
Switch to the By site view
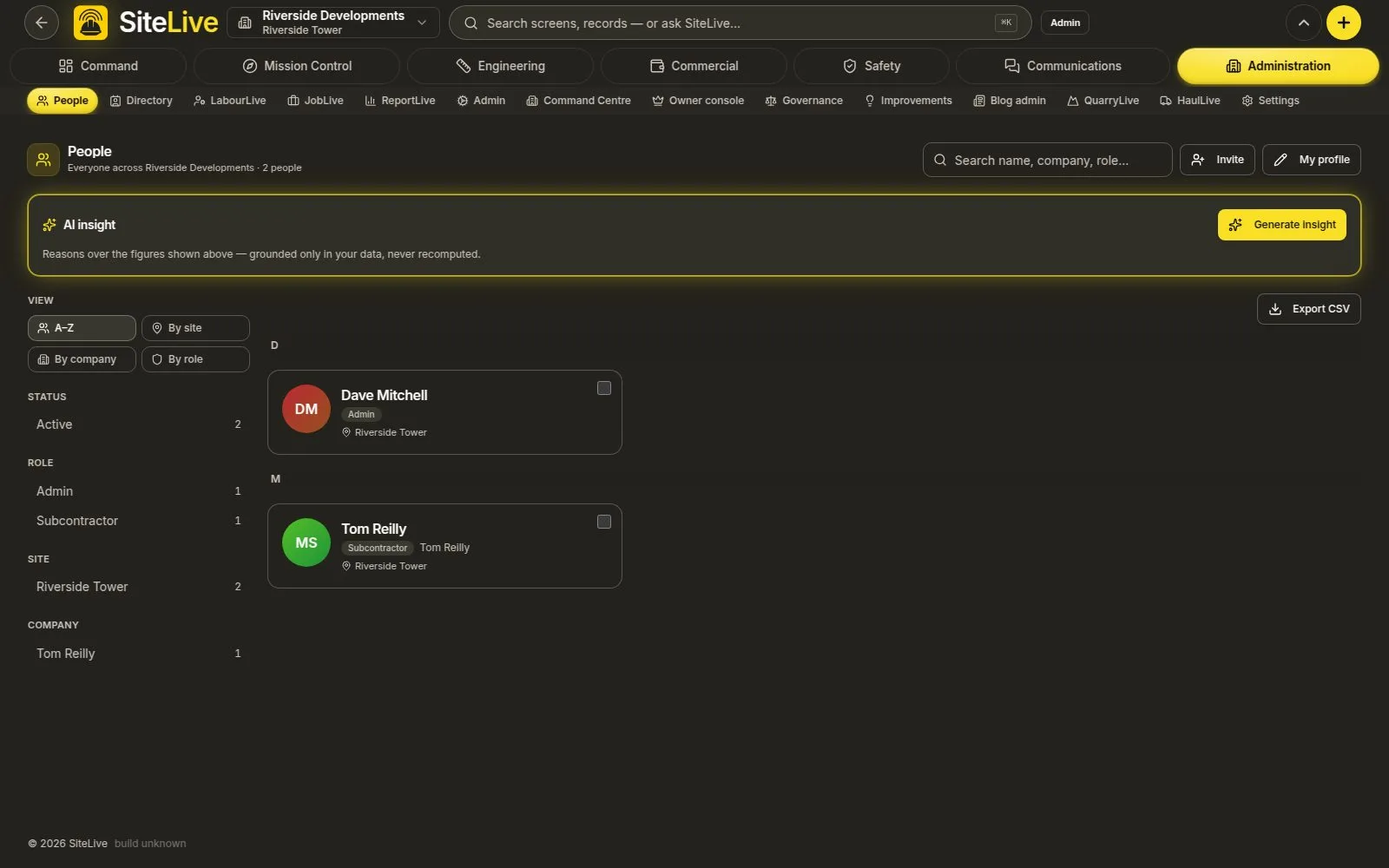(195, 328)
